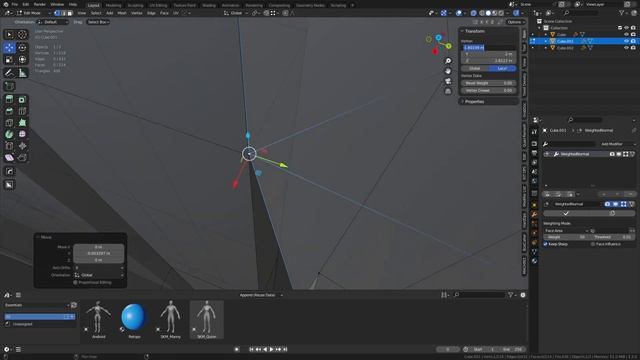This screenshot has width=640, height=360.
Task: Open the Options dropdown in viewport header
Action: click(515, 22)
